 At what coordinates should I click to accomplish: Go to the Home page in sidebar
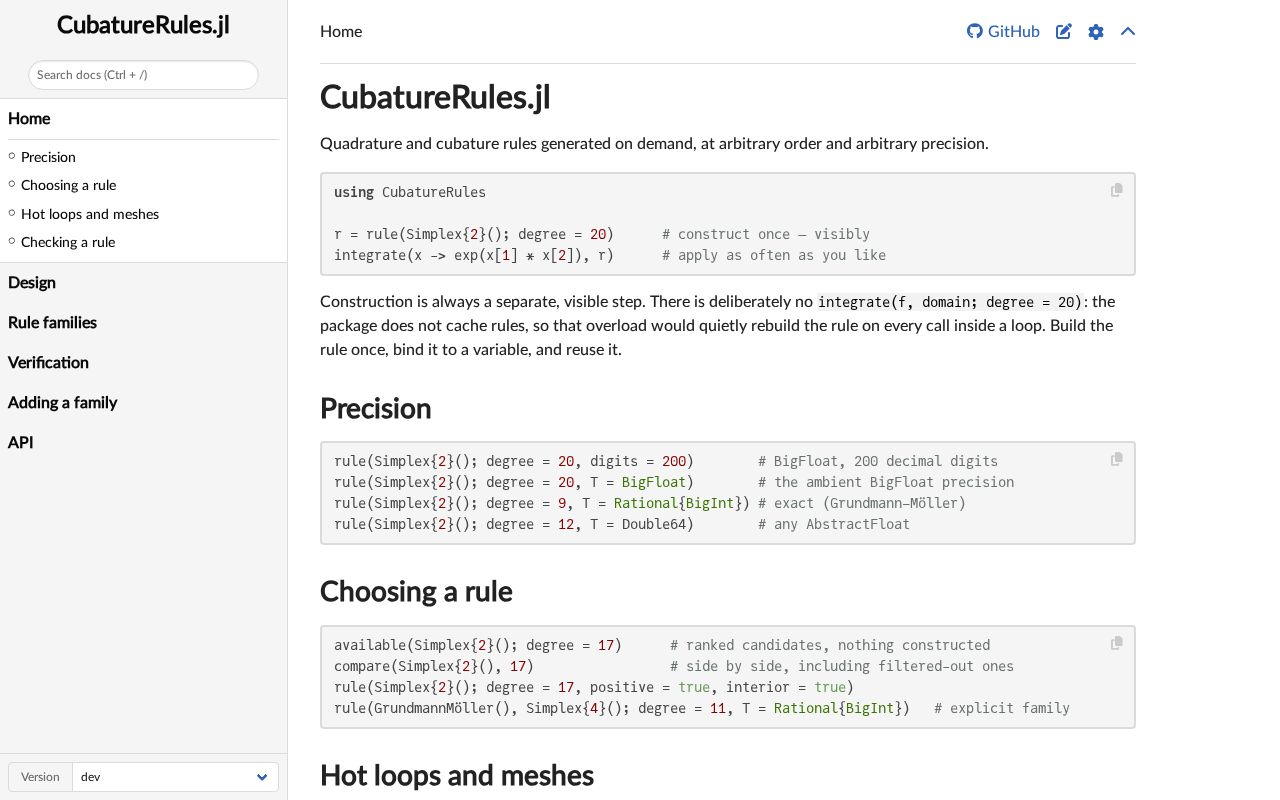pos(143,119)
